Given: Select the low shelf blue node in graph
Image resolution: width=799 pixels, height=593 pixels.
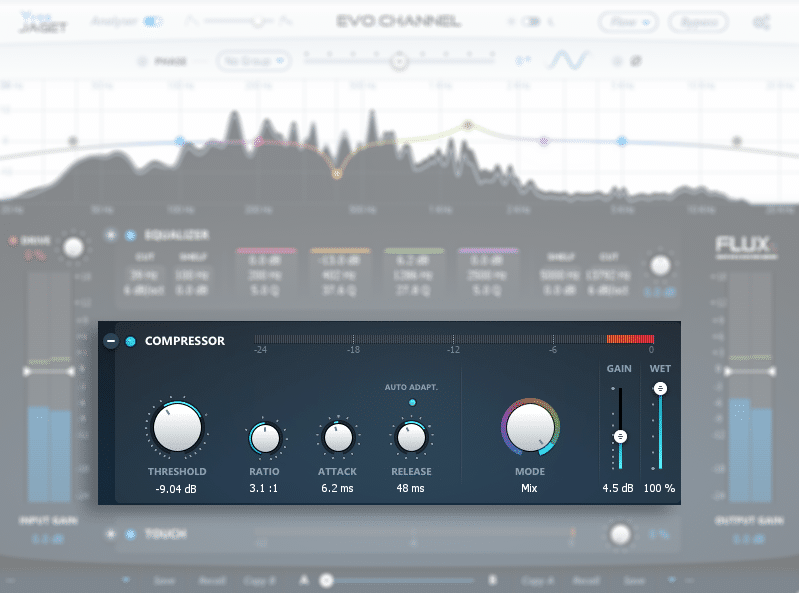Looking at the screenshot, I should 180,141.
